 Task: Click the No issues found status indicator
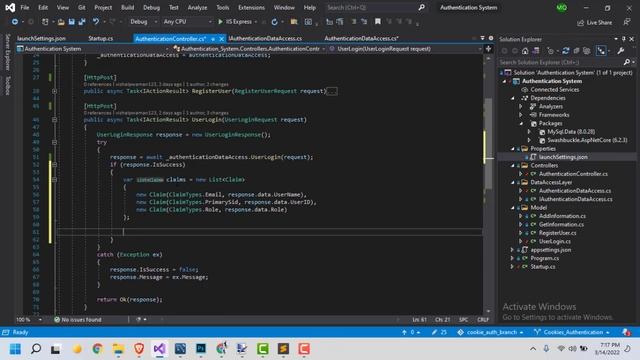(x=78, y=320)
